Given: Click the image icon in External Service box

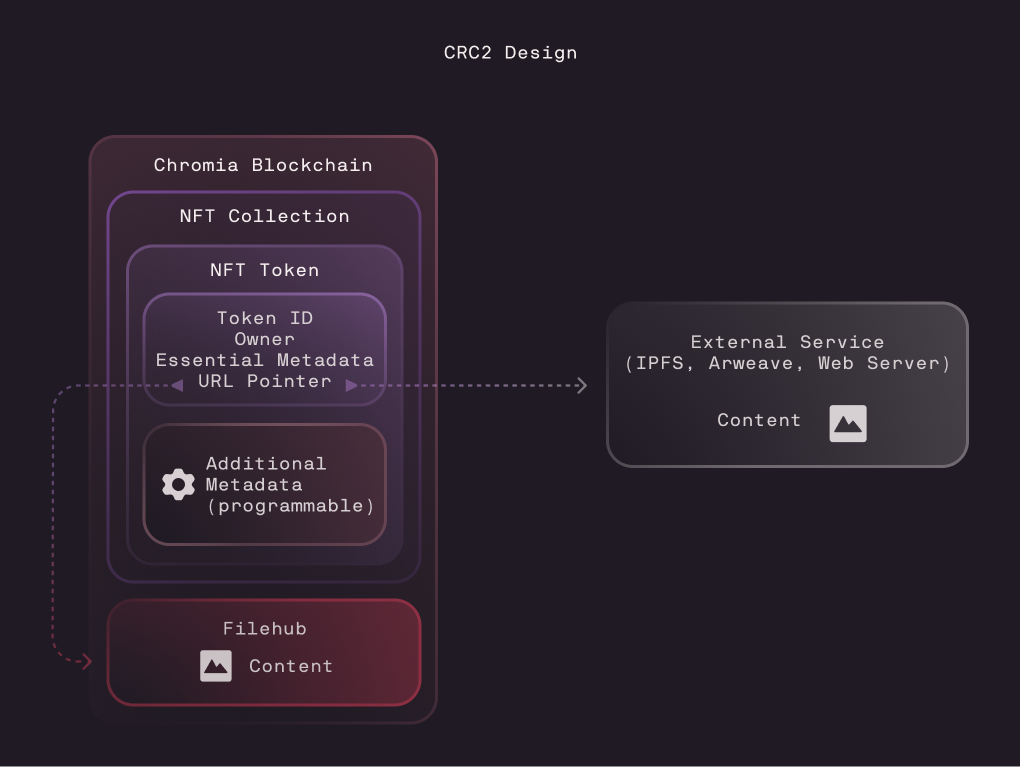Looking at the screenshot, I should pyautogui.click(x=848, y=424).
